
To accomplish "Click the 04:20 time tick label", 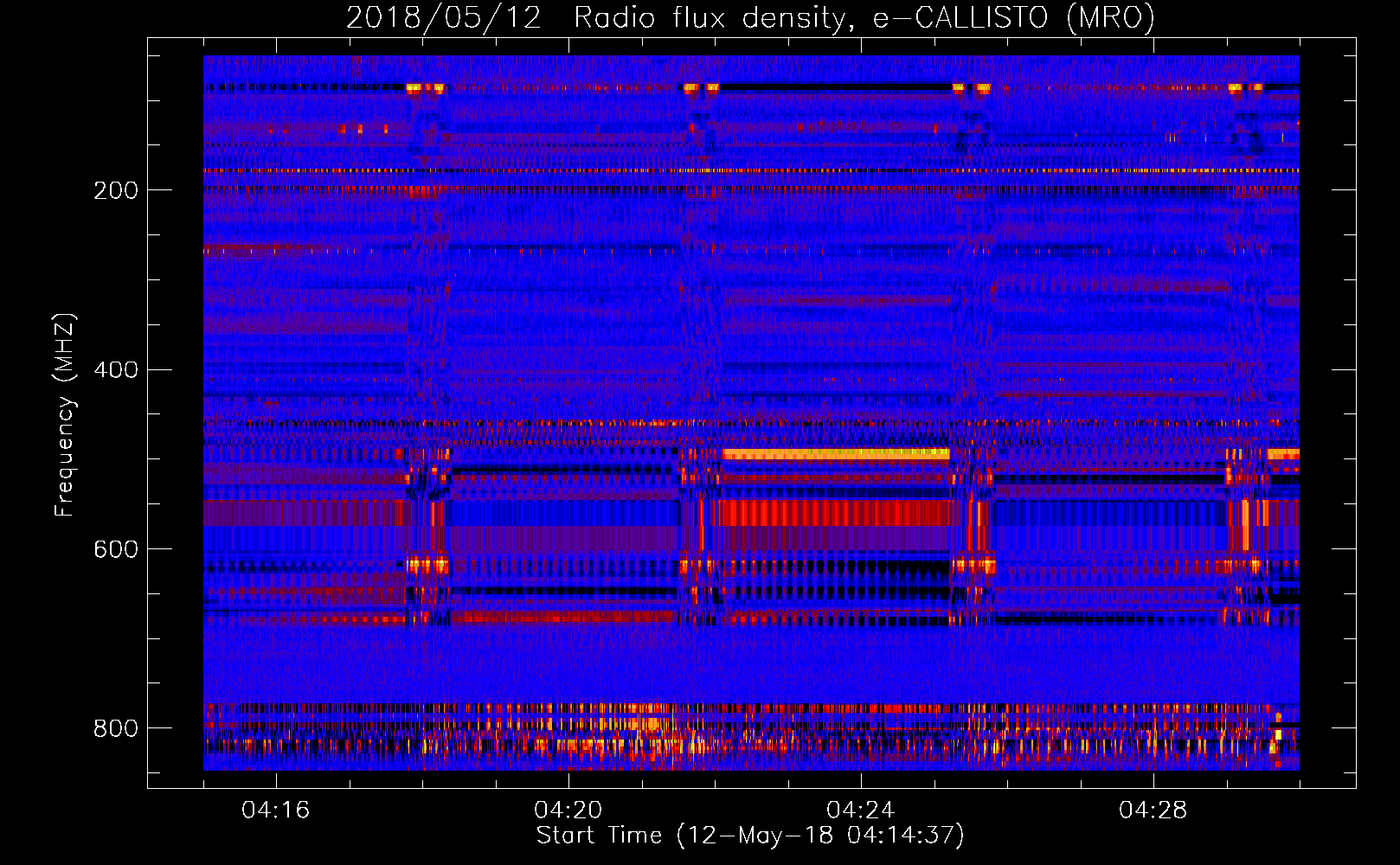I will 568,811.
